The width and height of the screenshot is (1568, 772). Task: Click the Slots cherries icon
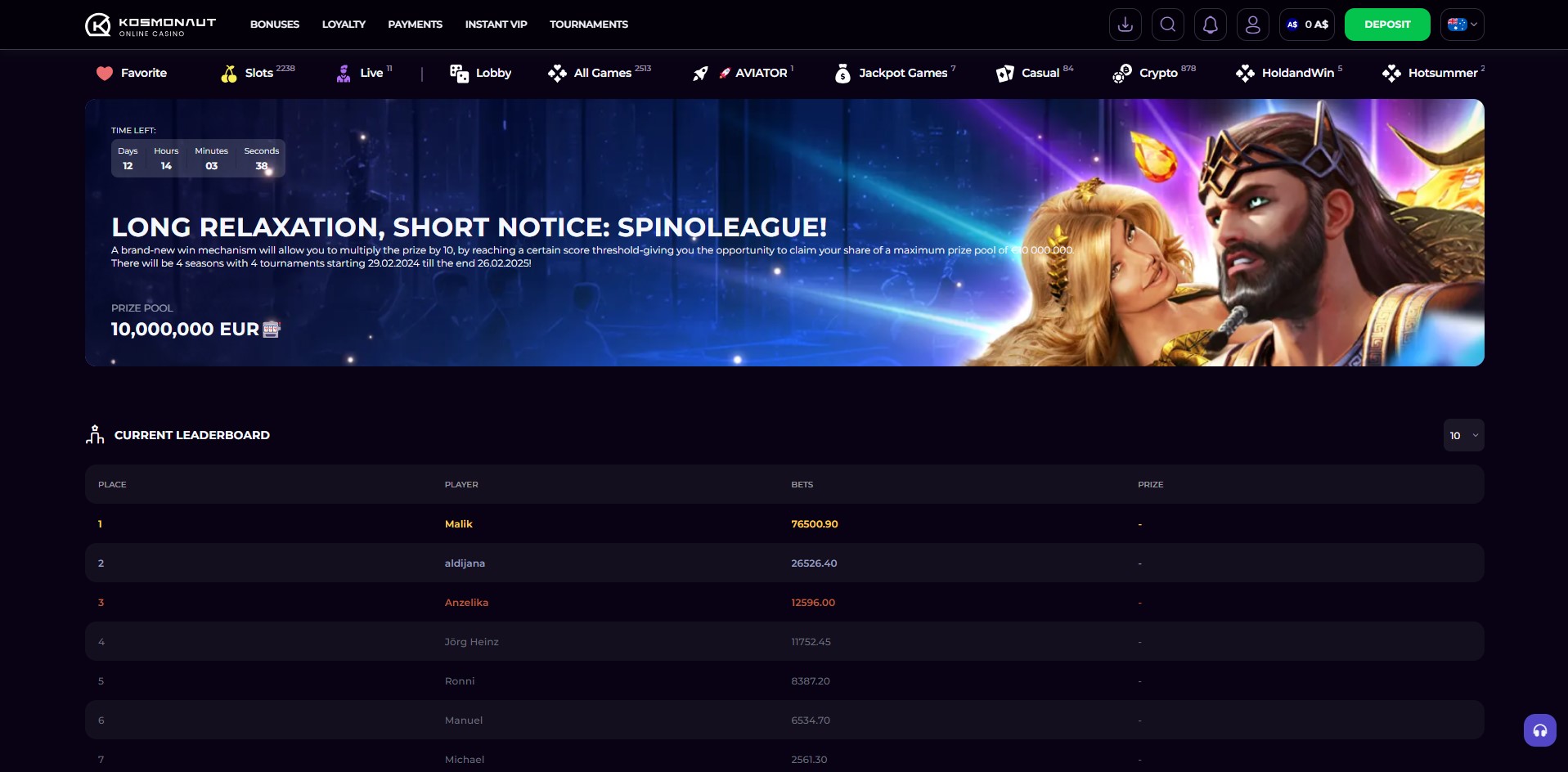pyautogui.click(x=229, y=74)
